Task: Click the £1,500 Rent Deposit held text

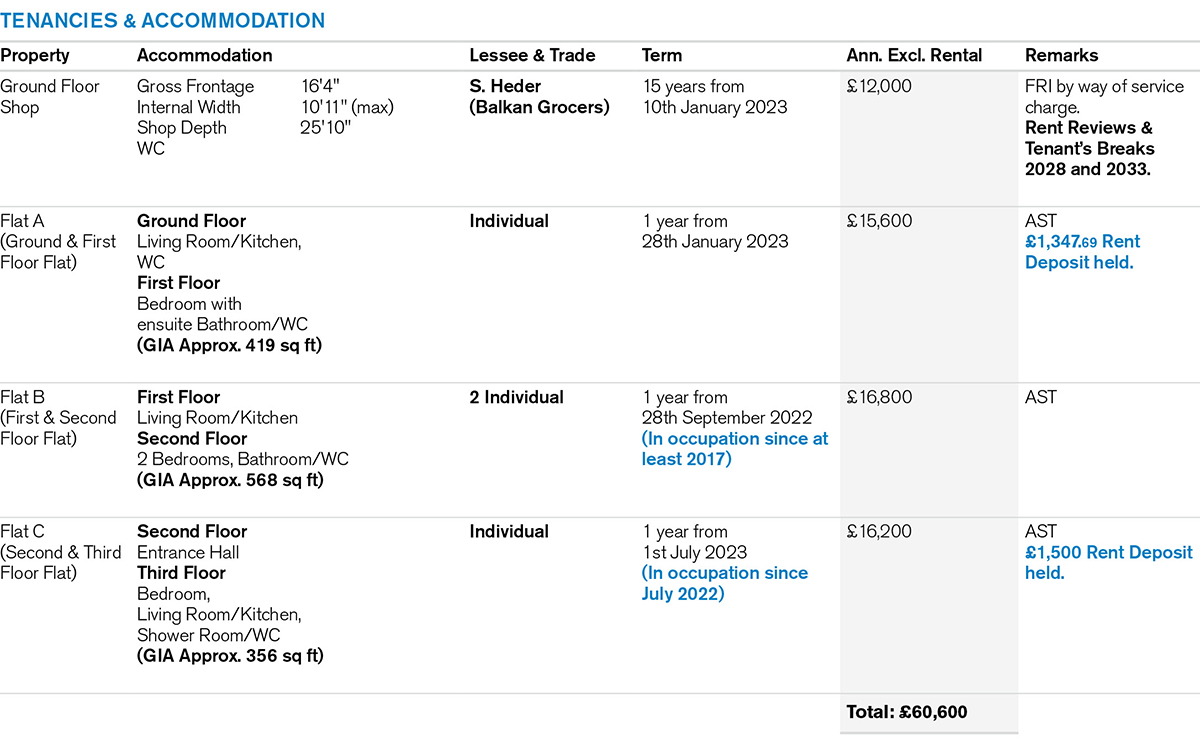Action: (1108, 562)
